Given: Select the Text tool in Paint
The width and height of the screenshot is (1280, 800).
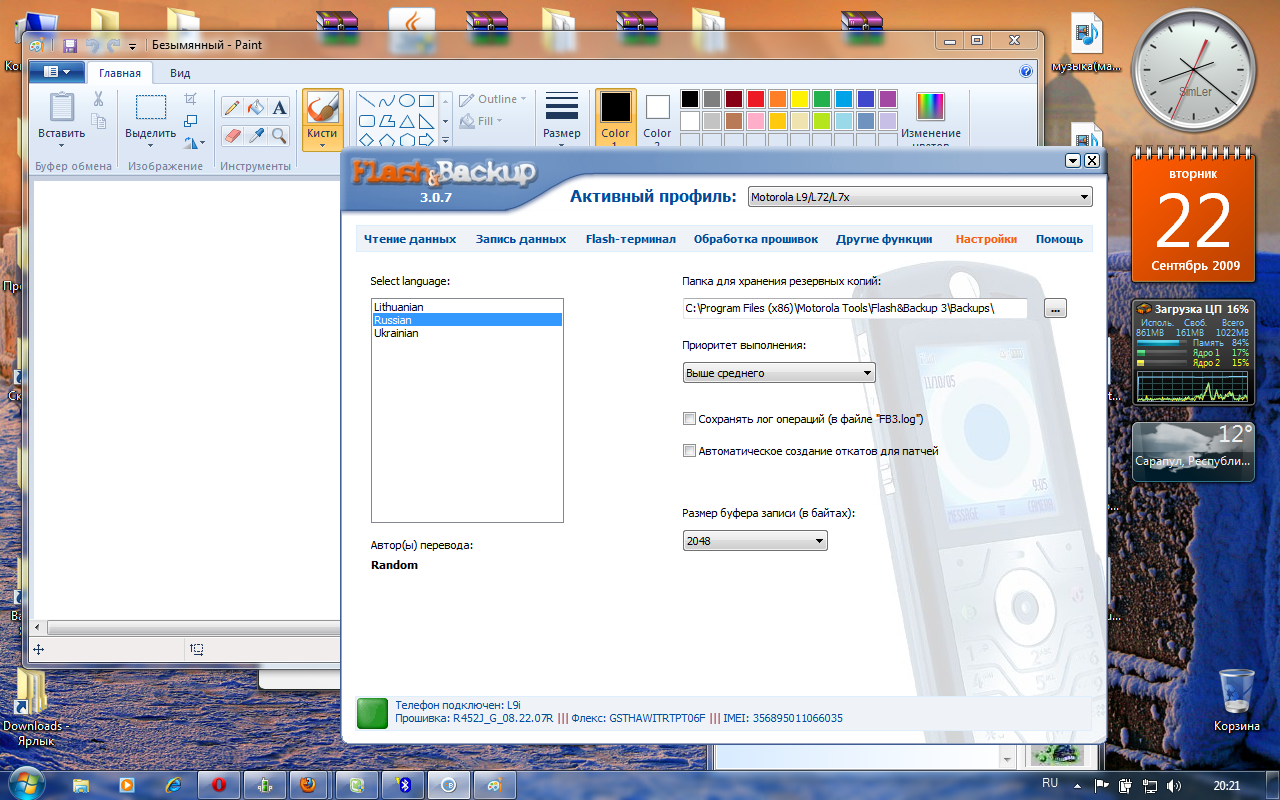Looking at the screenshot, I should click(x=279, y=107).
